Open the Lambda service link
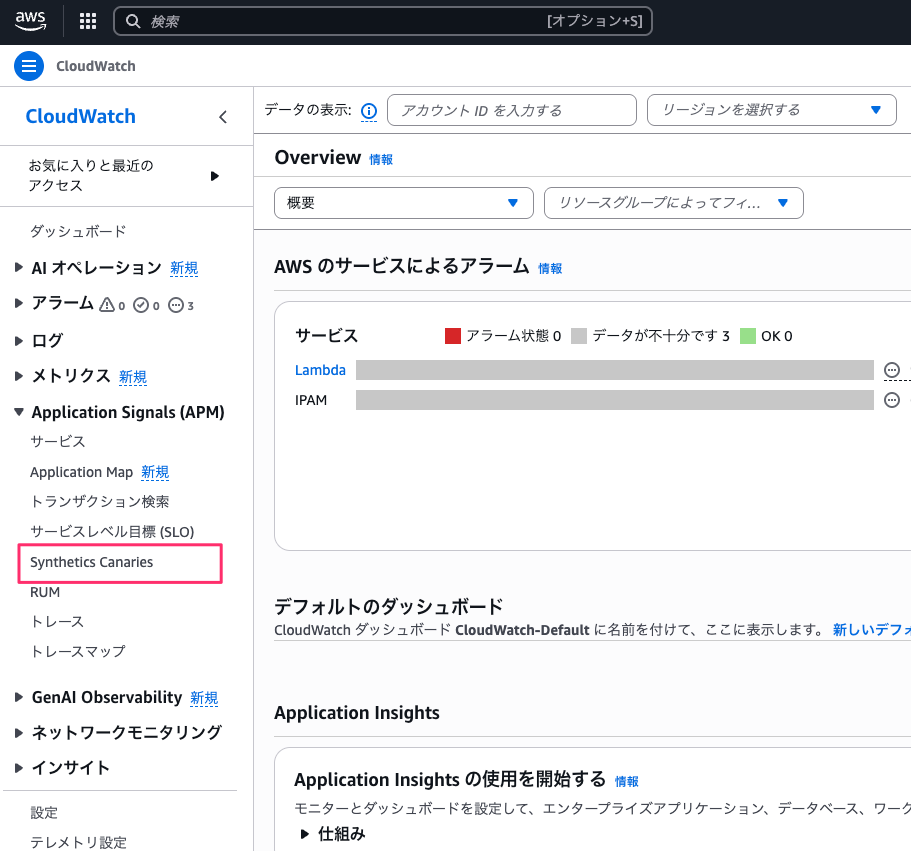Viewport: 911px width, 851px height. click(x=320, y=370)
